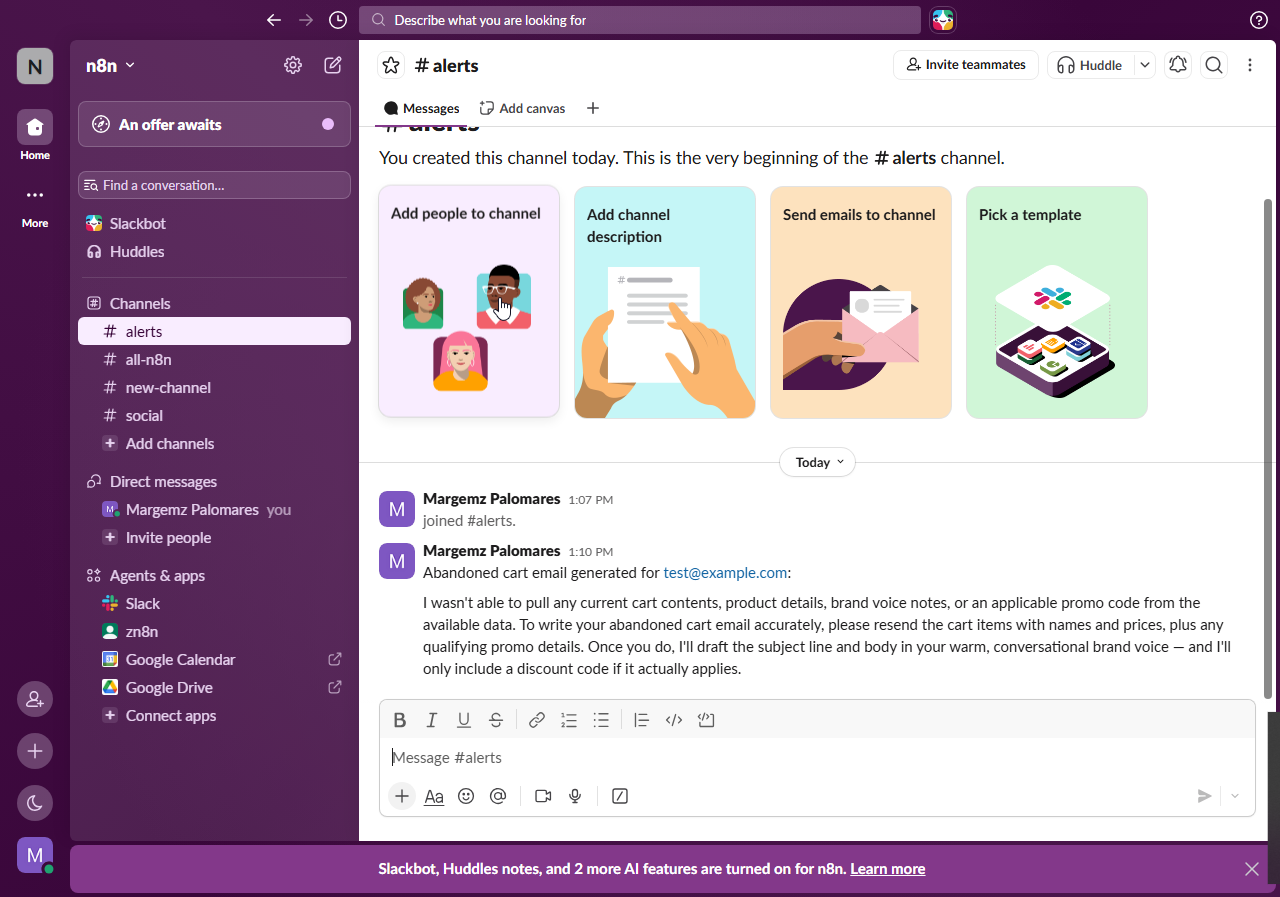Open more channel actions menu
The width and height of the screenshot is (1280, 897).
(1250, 65)
